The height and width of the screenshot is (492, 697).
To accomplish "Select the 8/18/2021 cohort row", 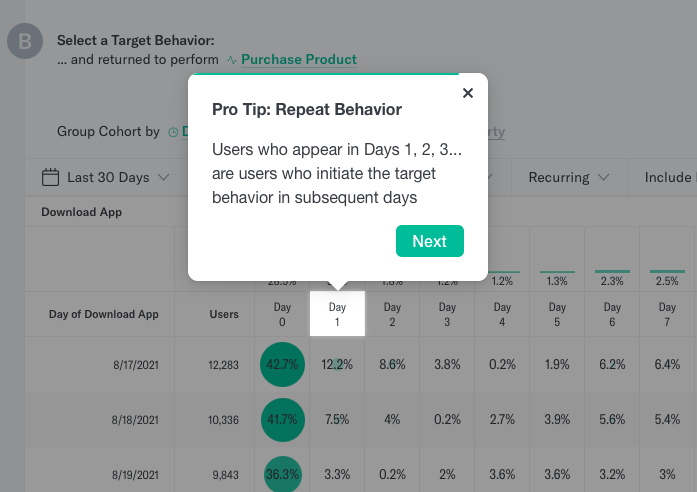I will 361,420.
